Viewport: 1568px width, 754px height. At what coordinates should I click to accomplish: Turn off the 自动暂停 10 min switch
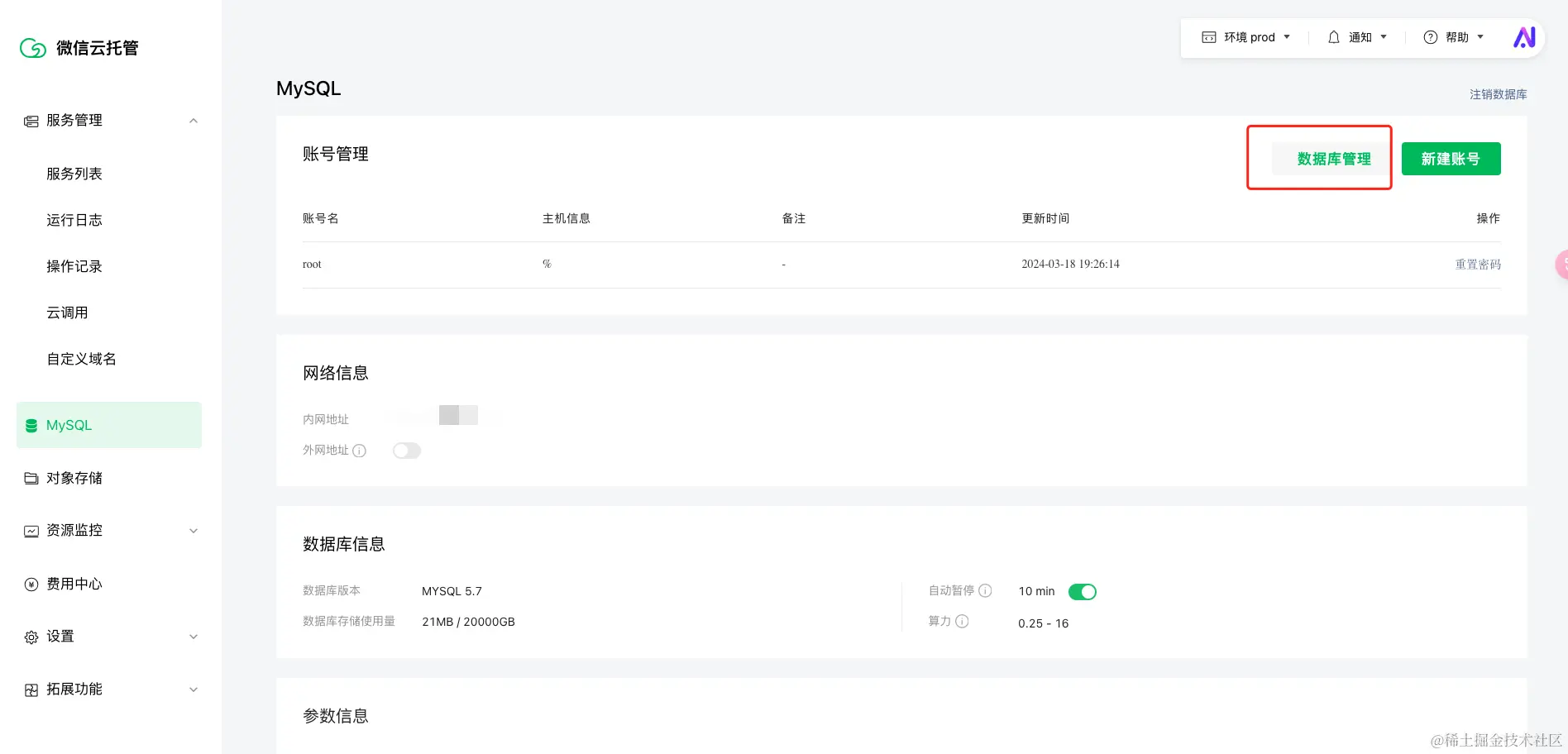(1083, 592)
